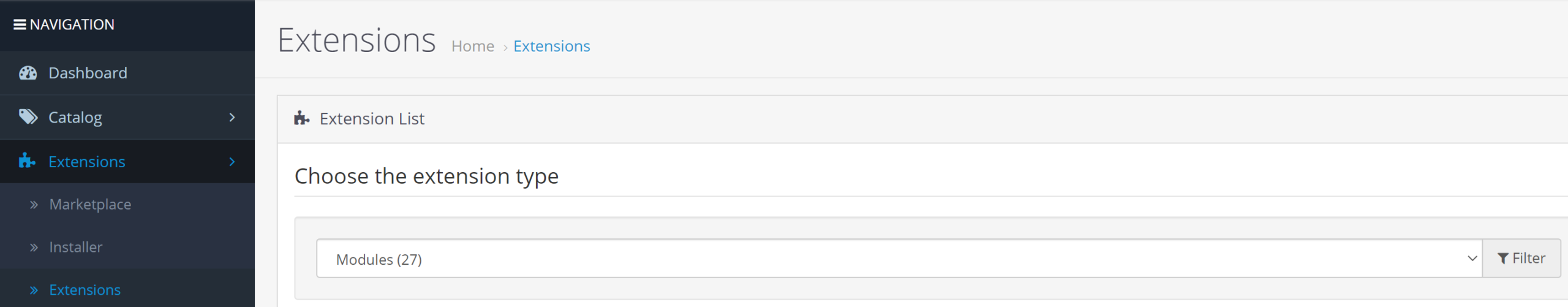Click the Installer double-arrow icon
Viewport: 1568px width, 307px height.
34,248
